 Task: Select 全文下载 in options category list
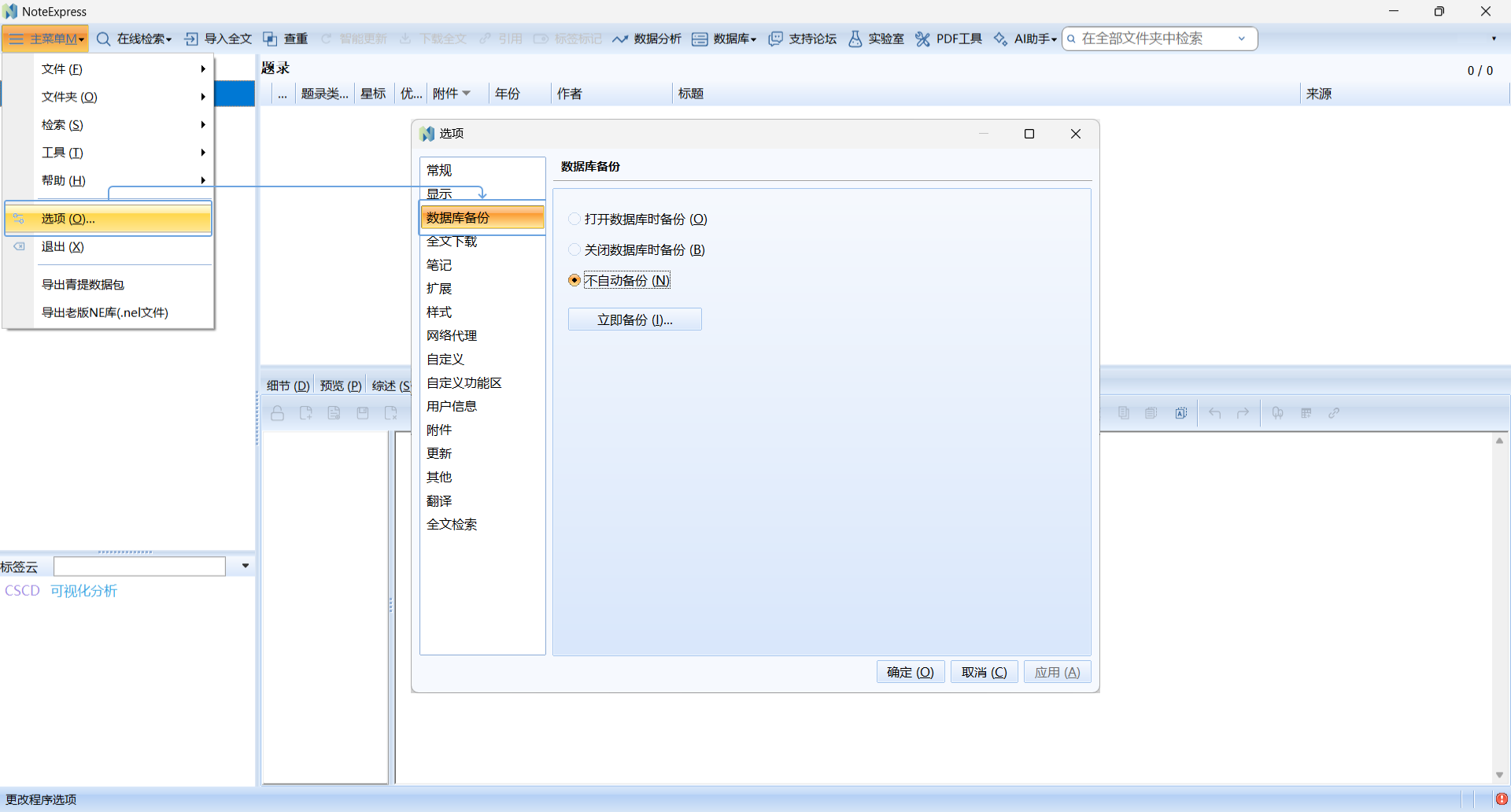[482, 241]
